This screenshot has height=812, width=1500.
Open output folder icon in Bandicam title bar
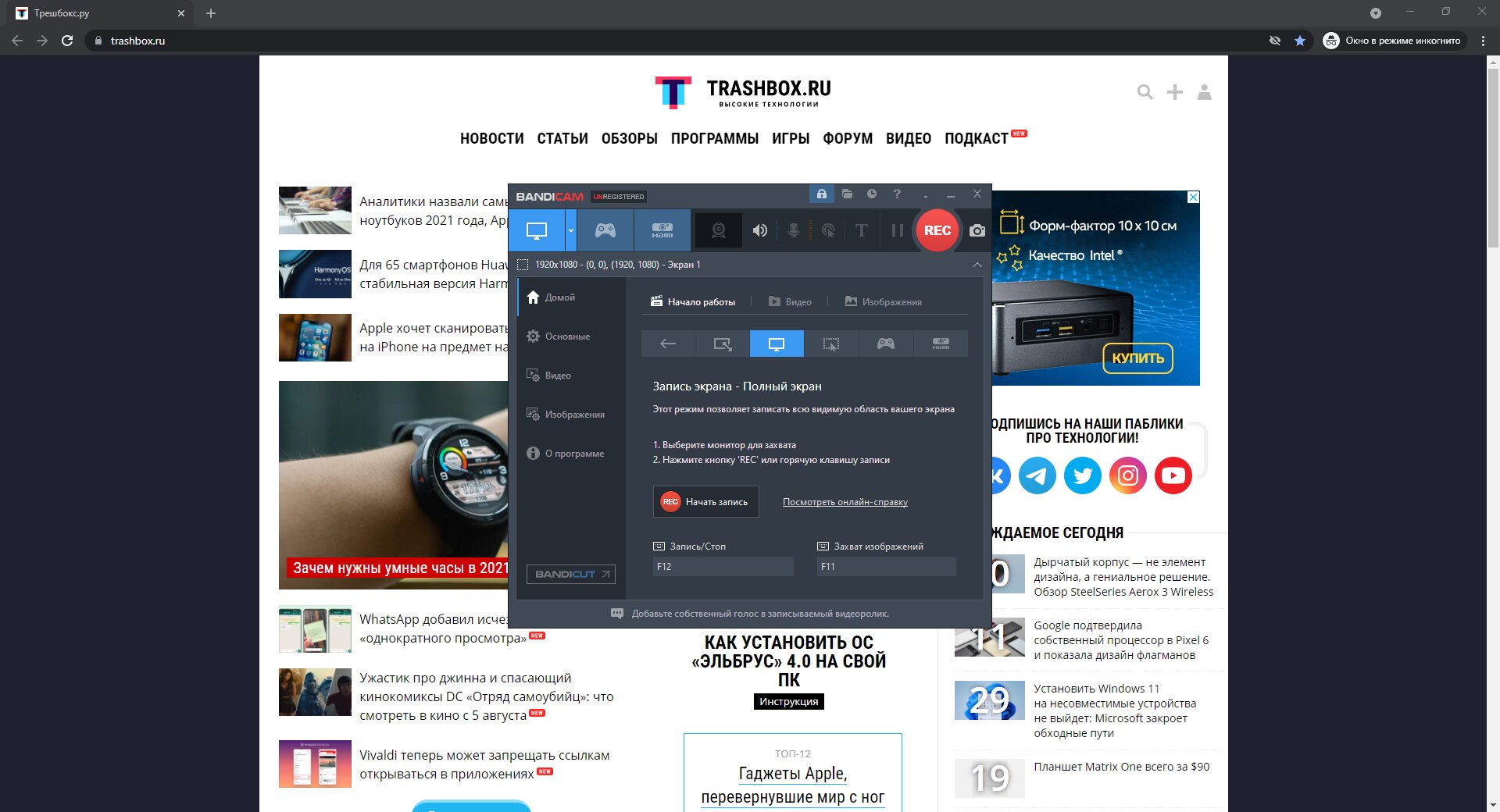pyautogui.click(x=848, y=194)
